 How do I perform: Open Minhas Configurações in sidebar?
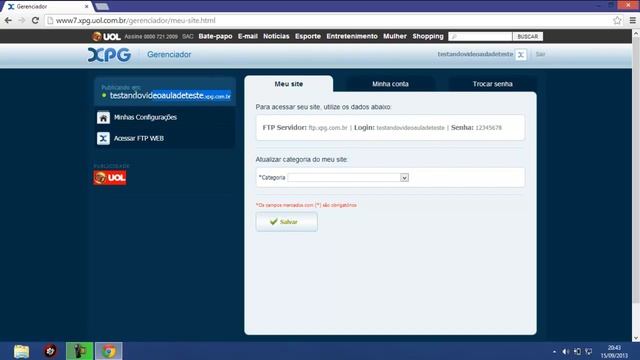tap(145, 117)
